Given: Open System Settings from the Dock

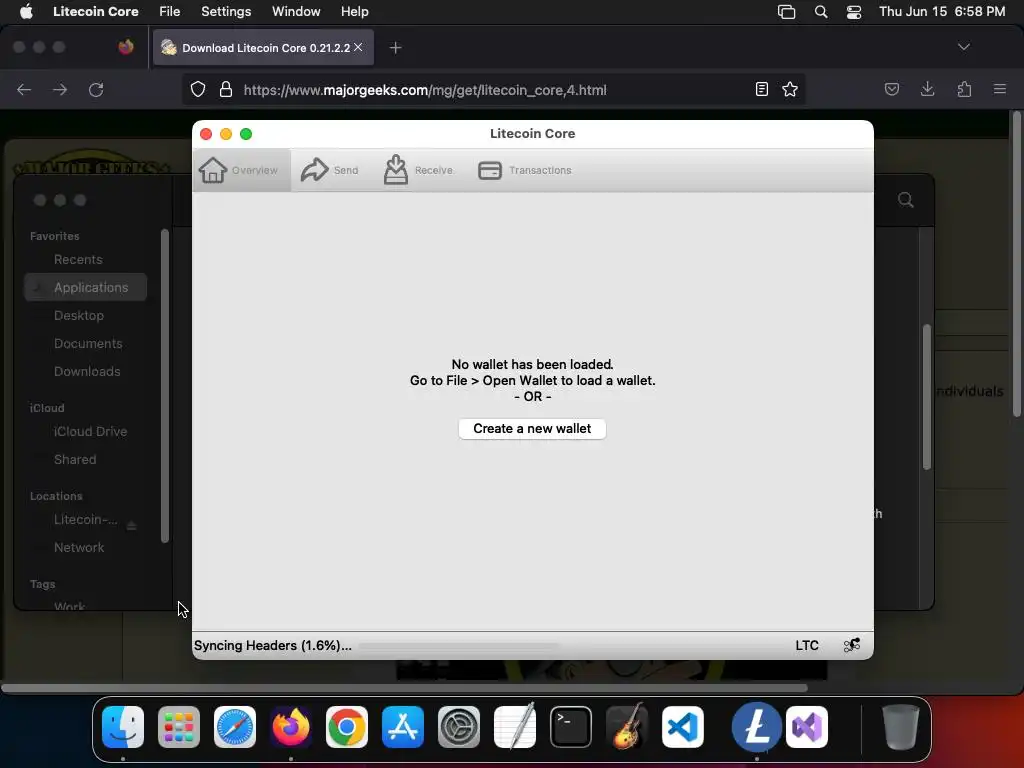Looking at the screenshot, I should click(458, 727).
